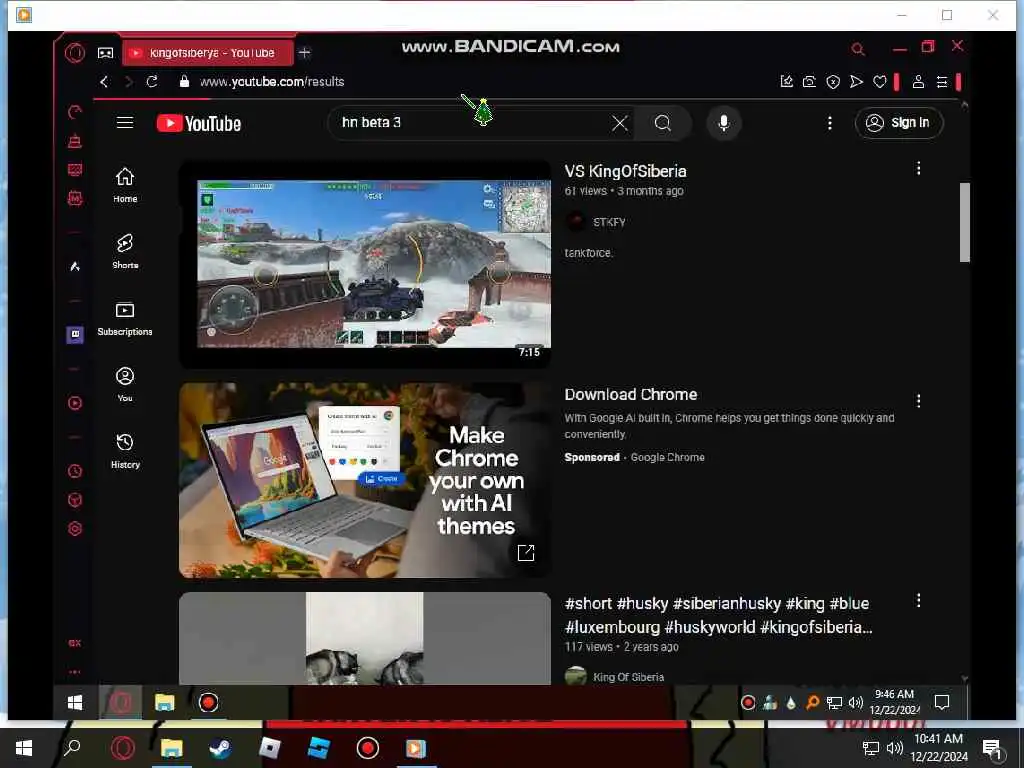Viewport: 1024px width, 768px height.
Task: Reload the YouTube results page
Action: pos(152,82)
